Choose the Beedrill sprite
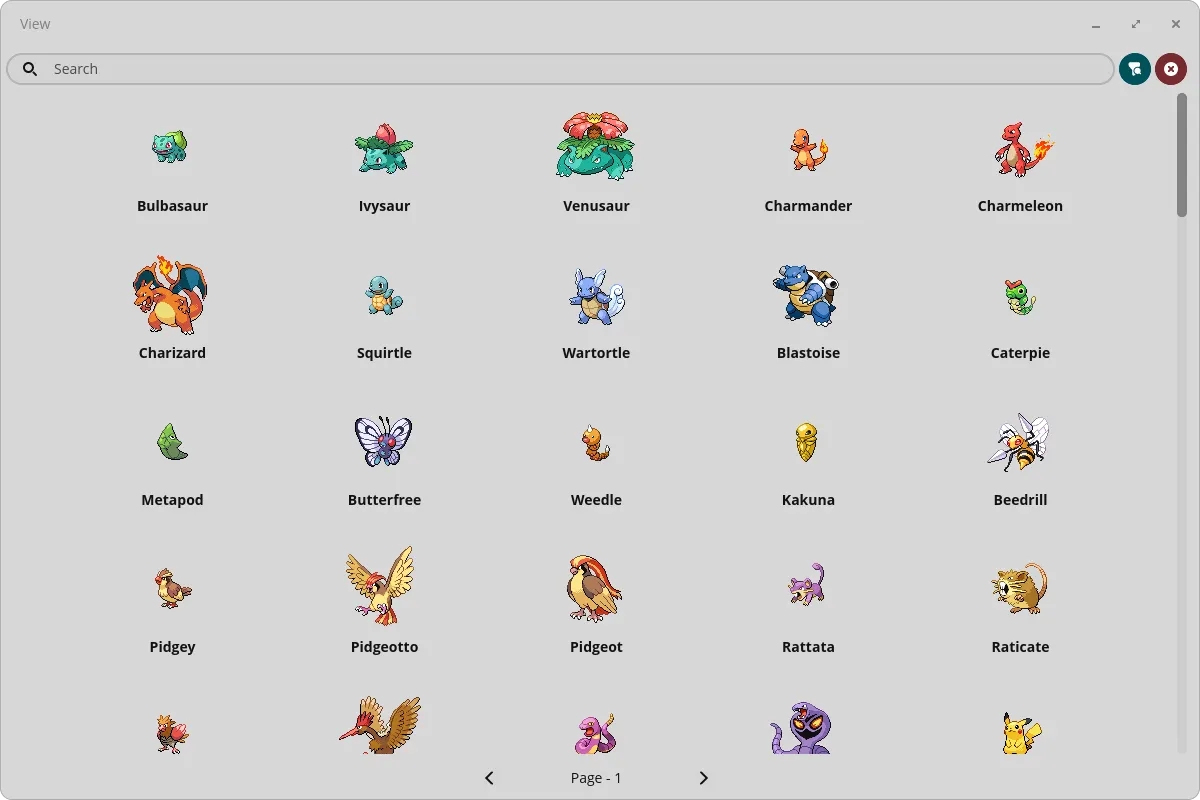1200x800 pixels. 1018,442
